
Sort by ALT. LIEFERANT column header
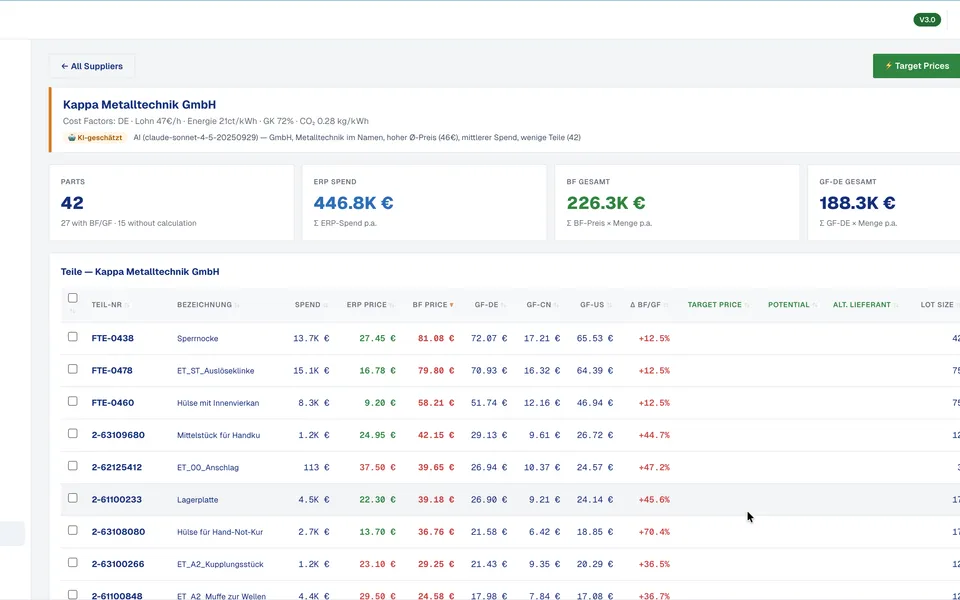click(x=861, y=305)
